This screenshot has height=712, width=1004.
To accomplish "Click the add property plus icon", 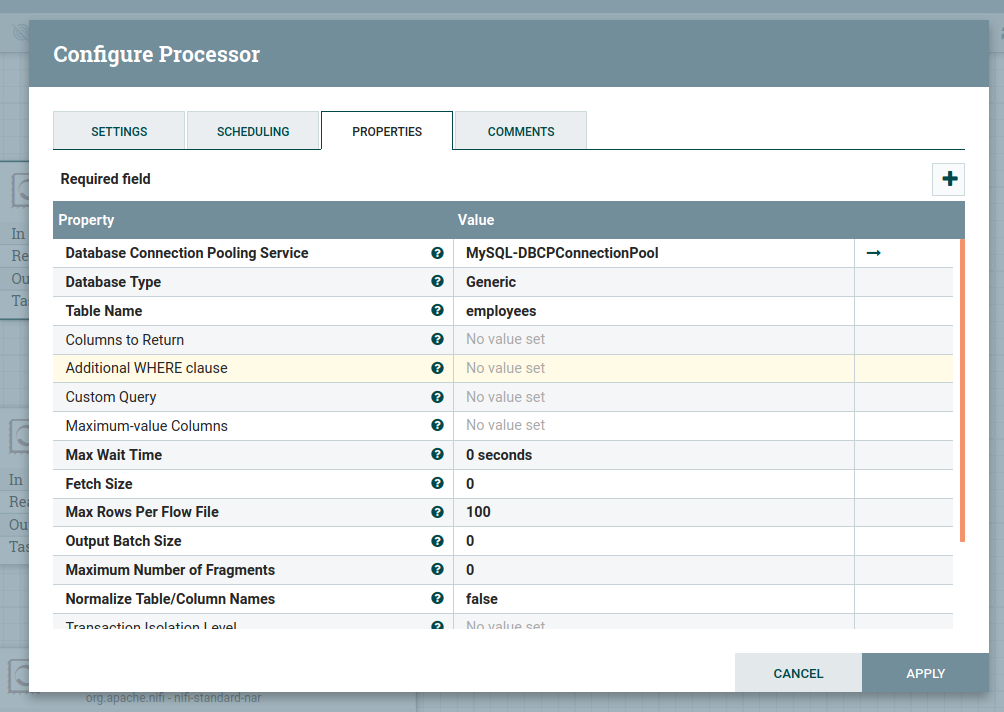I will [x=949, y=180].
